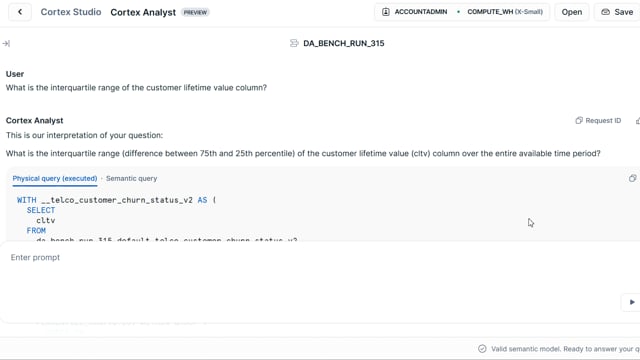This screenshot has width=640, height=360.
Task: Copy the SQL query with the copy icon
Action: (x=632, y=178)
